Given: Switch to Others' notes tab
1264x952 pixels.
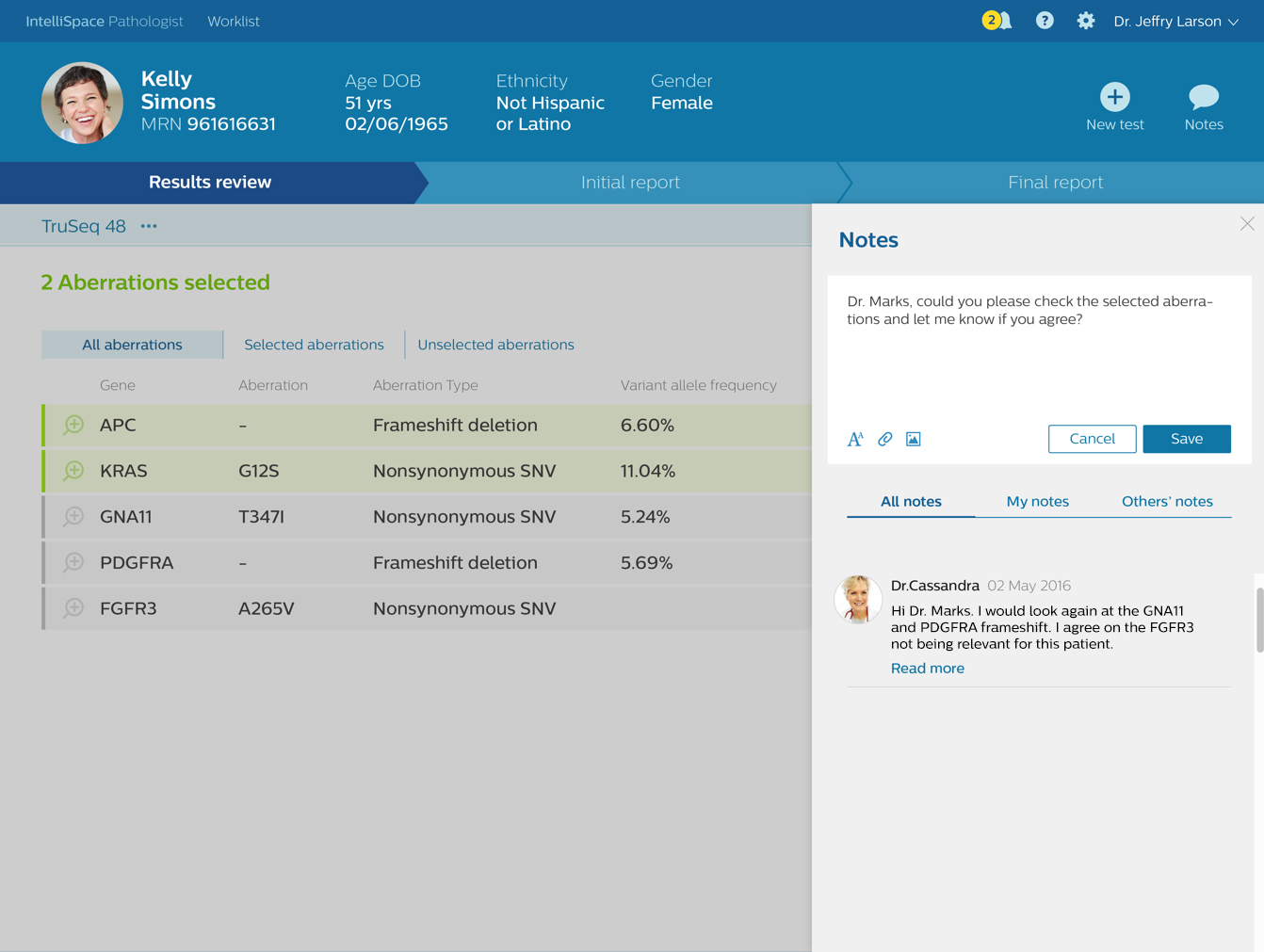Looking at the screenshot, I should point(1166,502).
